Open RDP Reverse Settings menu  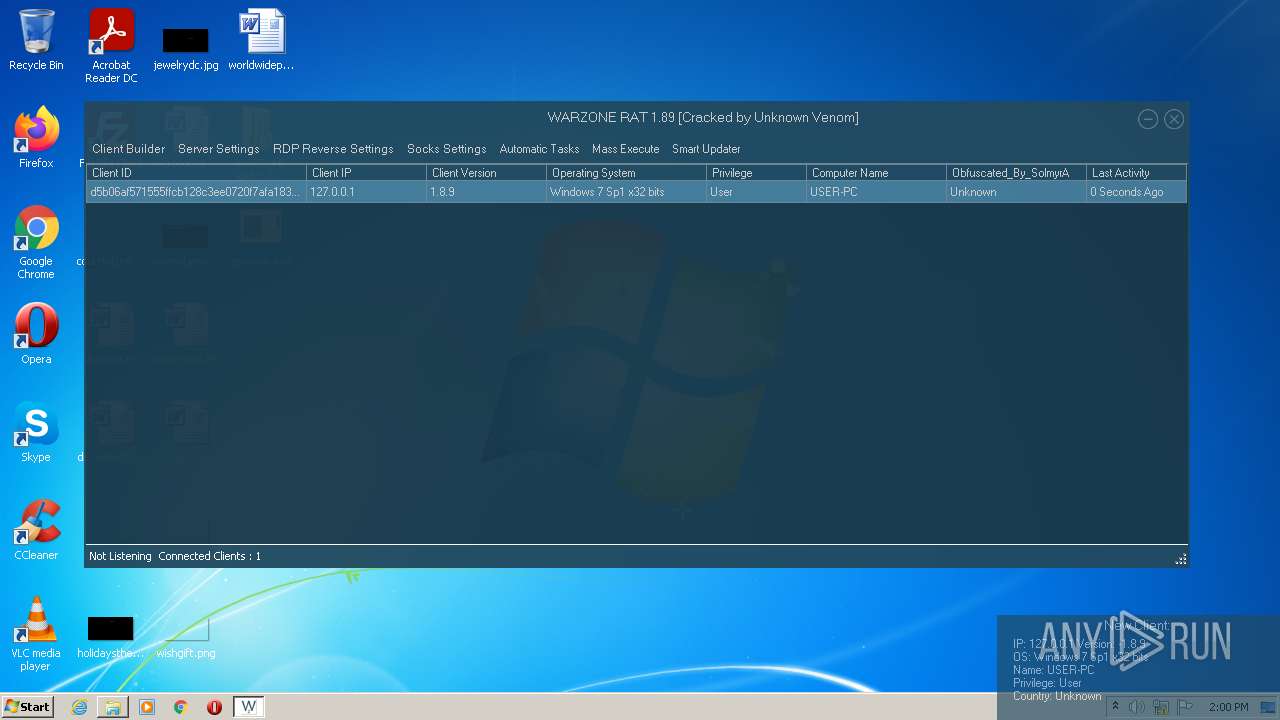coord(333,149)
